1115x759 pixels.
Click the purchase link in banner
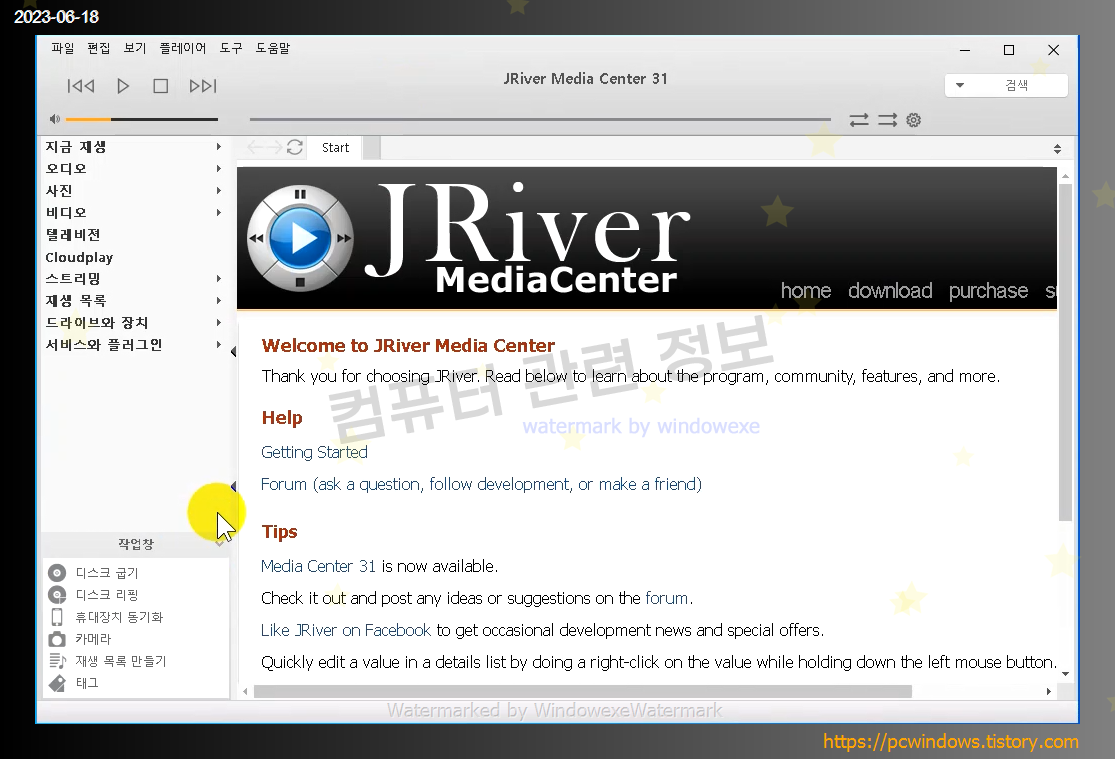coord(988,290)
